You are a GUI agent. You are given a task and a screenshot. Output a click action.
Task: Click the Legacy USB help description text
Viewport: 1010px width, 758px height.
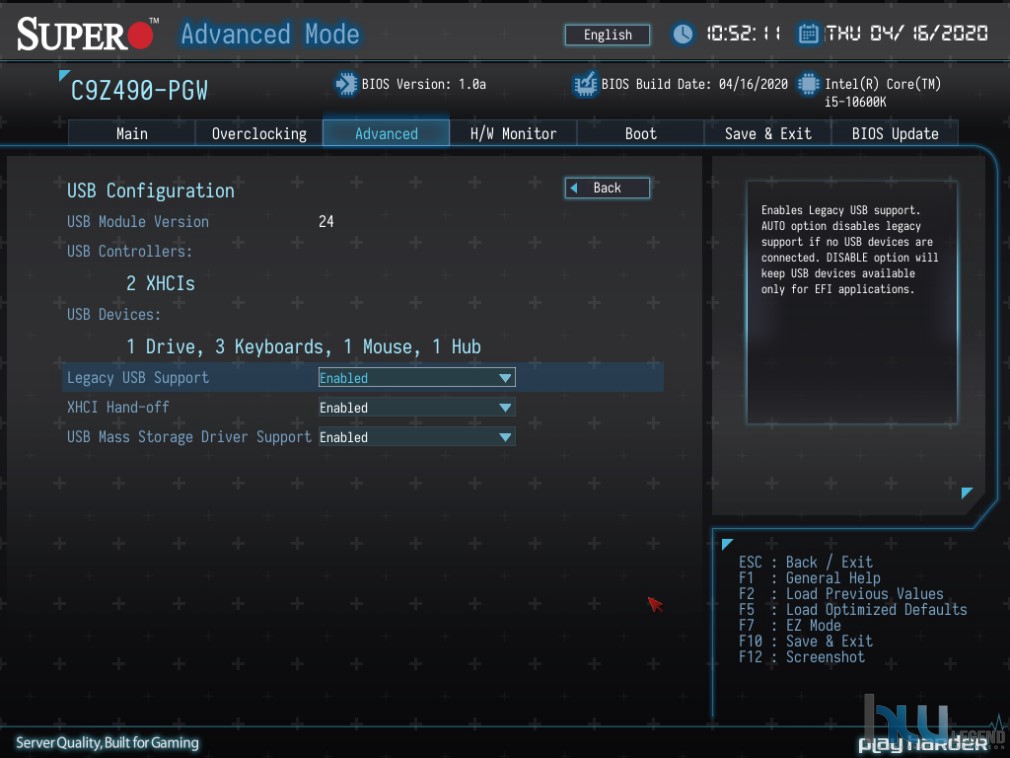click(850, 250)
